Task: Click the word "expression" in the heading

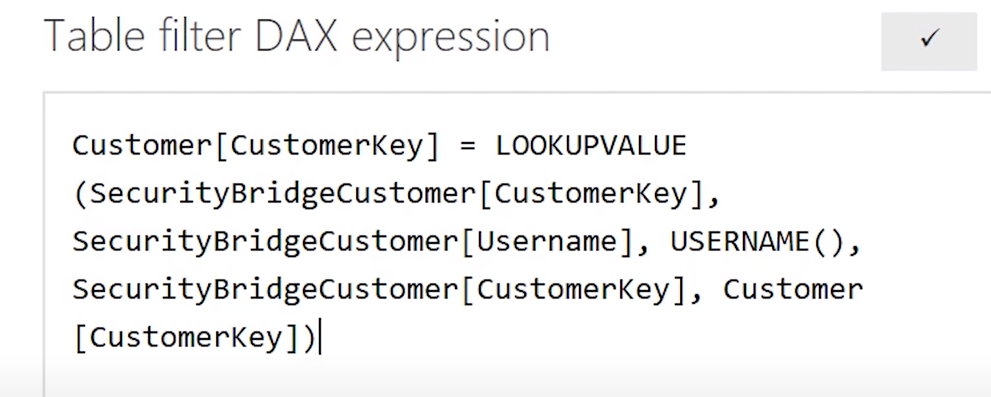Action: pos(450,39)
